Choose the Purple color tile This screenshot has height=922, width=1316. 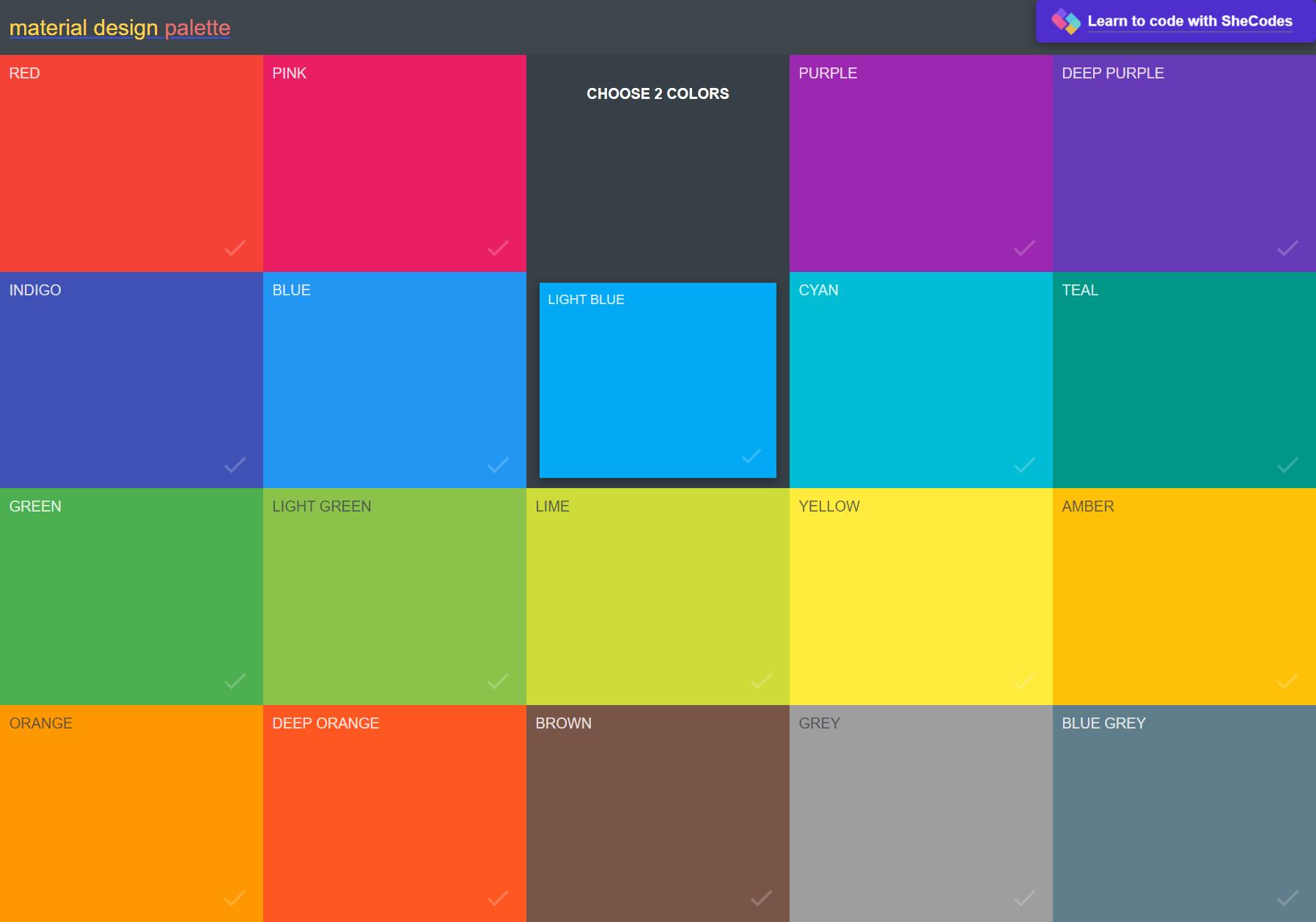coord(921,163)
